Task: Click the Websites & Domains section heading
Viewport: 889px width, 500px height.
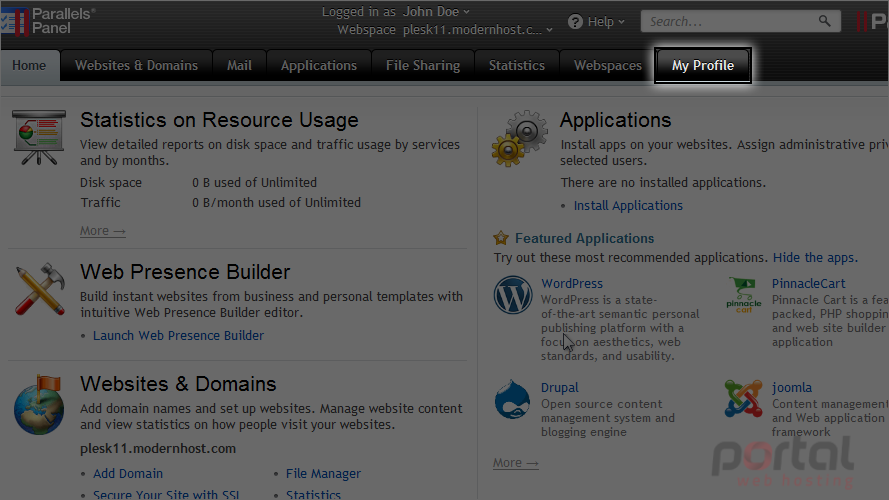Action: (x=178, y=384)
